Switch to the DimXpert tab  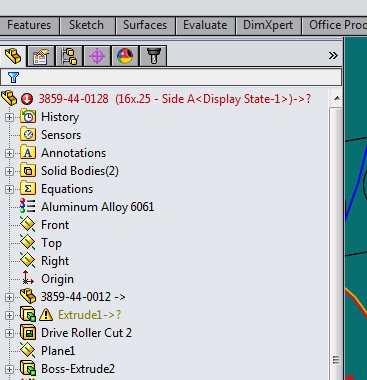[x=268, y=25]
